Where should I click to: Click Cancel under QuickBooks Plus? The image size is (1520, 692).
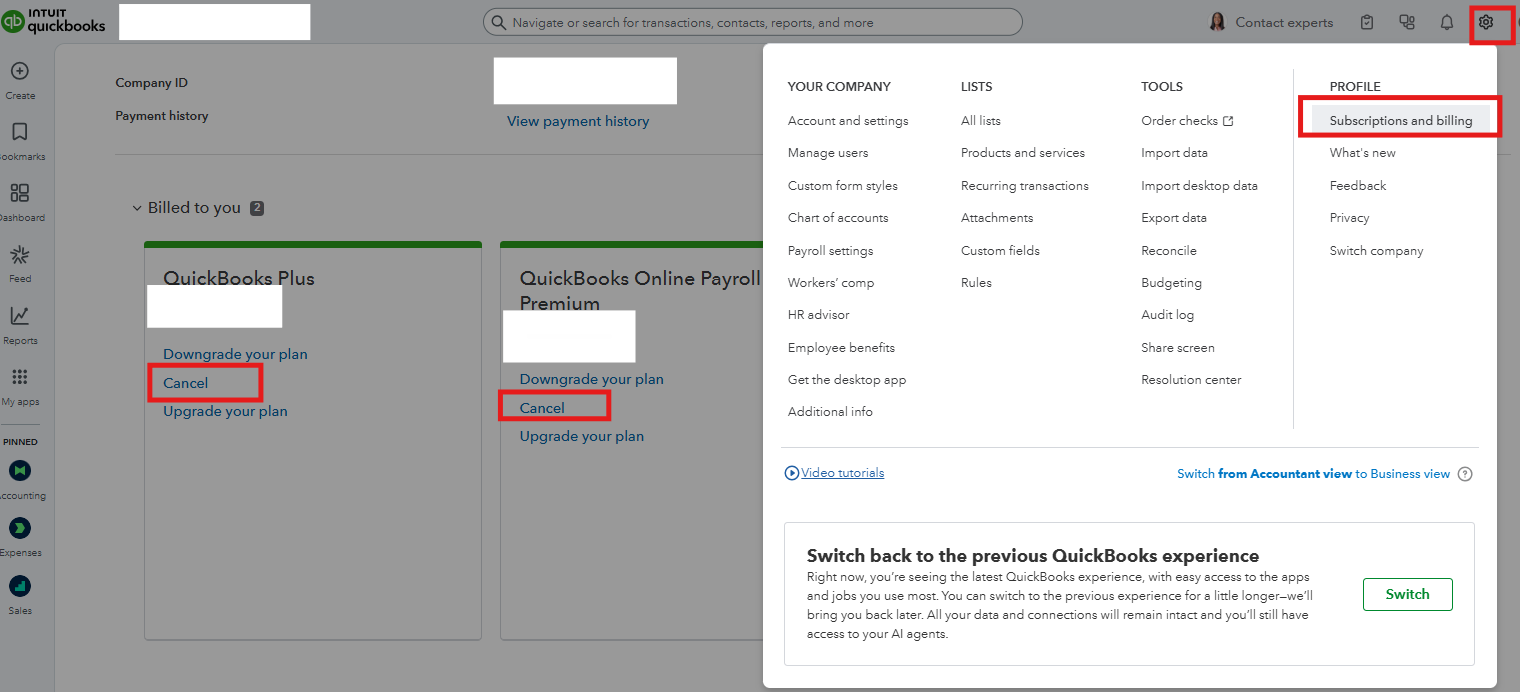coord(186,383)
